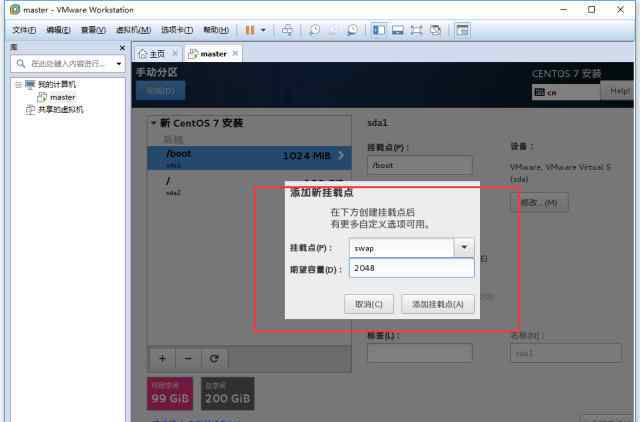
Task: Click the full screen mode icon
Action: [416, 30]
